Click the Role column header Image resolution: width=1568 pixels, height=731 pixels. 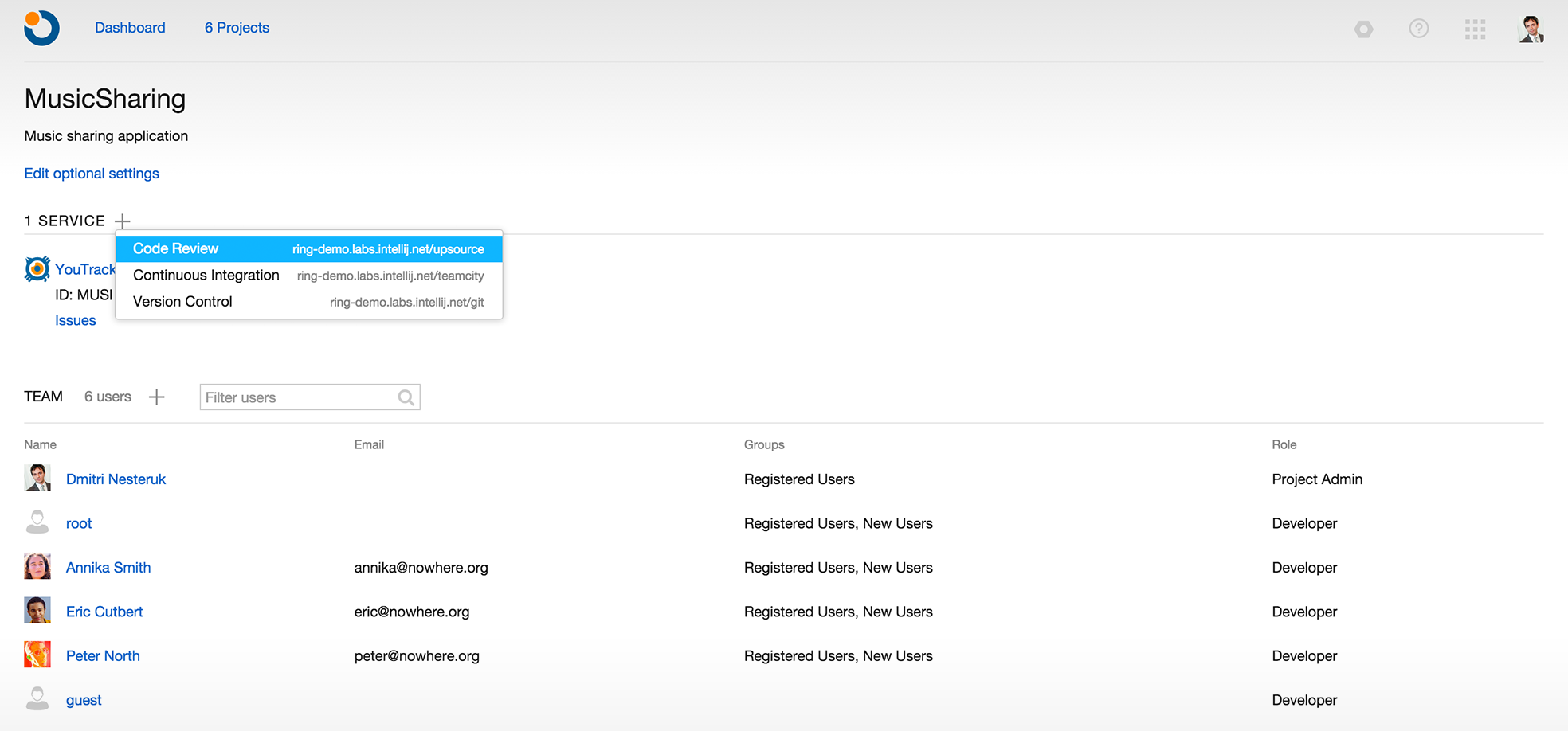1284,444
